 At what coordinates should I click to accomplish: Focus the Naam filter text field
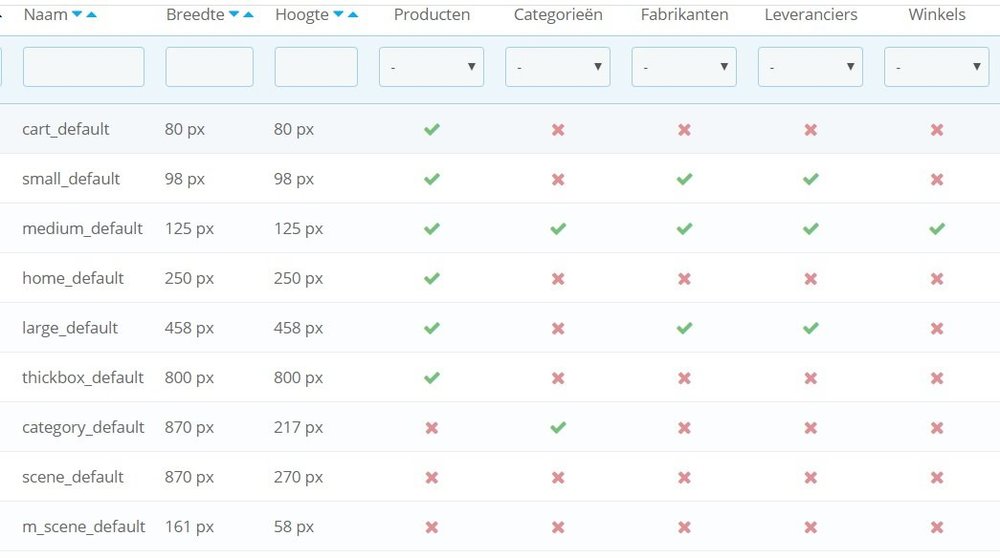pos(83,67)
